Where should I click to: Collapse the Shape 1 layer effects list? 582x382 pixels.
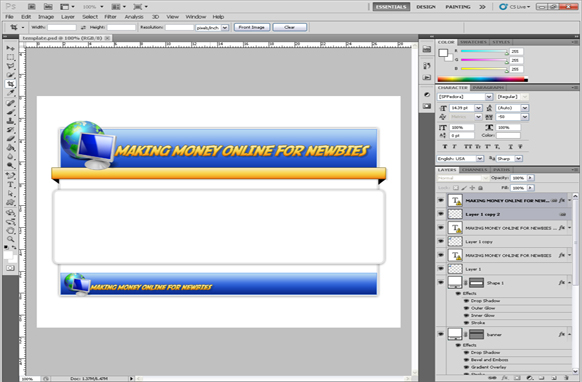pos(569,283)
